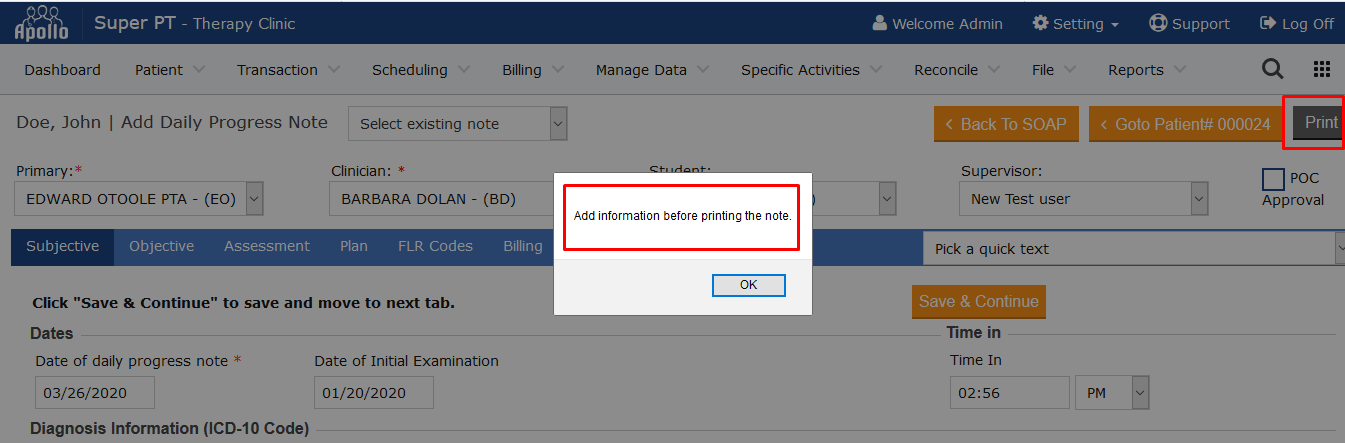The width and height of the screenshot is (1345, 443).
Task: Open the apps grid icon
Action: [1321, 69]
